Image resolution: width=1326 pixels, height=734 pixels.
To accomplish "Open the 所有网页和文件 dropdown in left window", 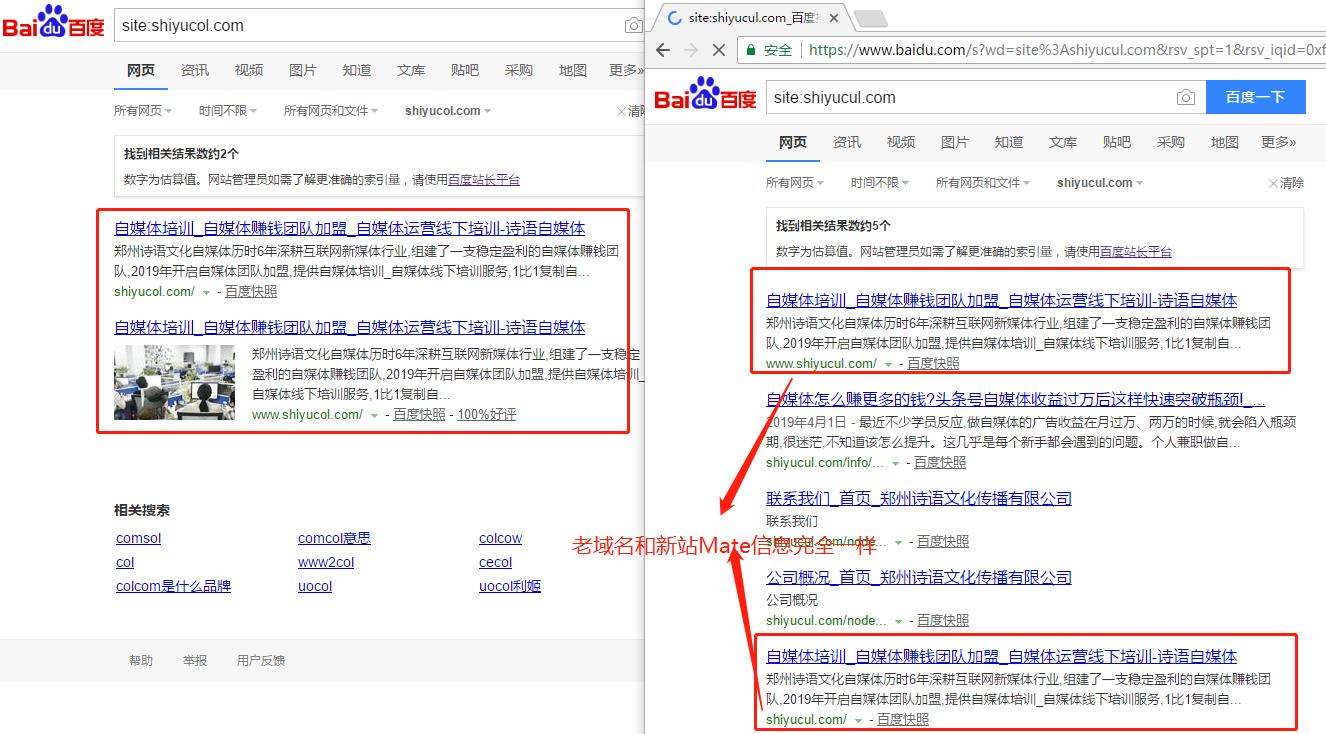I will pyautogui.click(x=331, y=111).
